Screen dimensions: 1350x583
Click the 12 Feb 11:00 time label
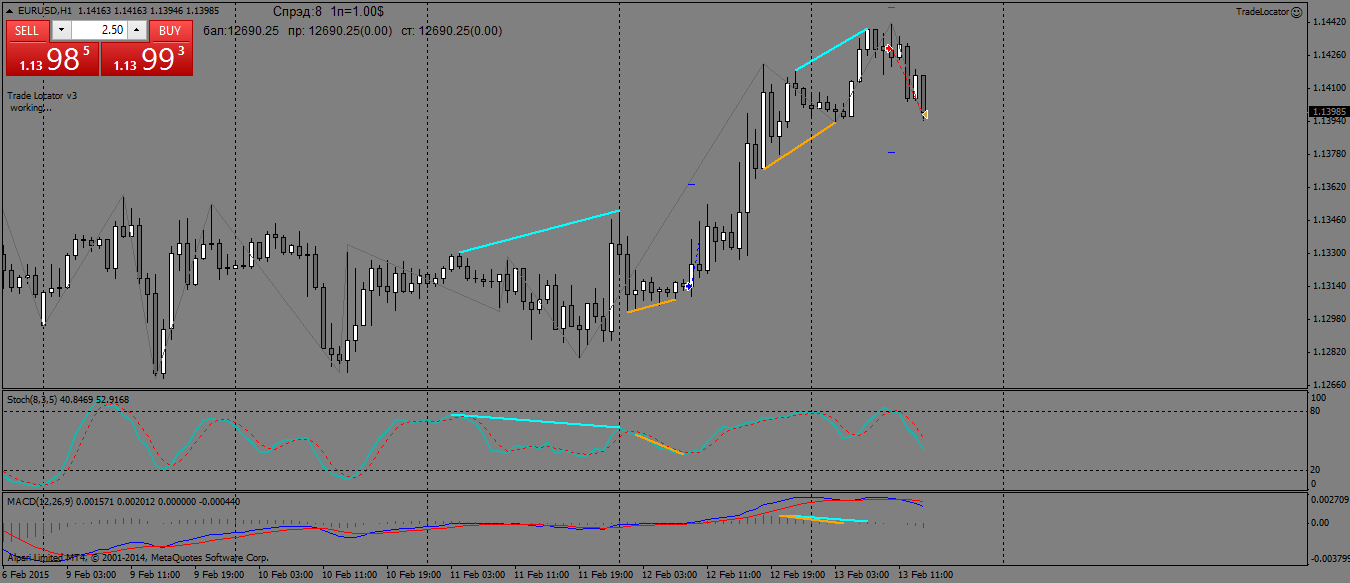[733, 575]
